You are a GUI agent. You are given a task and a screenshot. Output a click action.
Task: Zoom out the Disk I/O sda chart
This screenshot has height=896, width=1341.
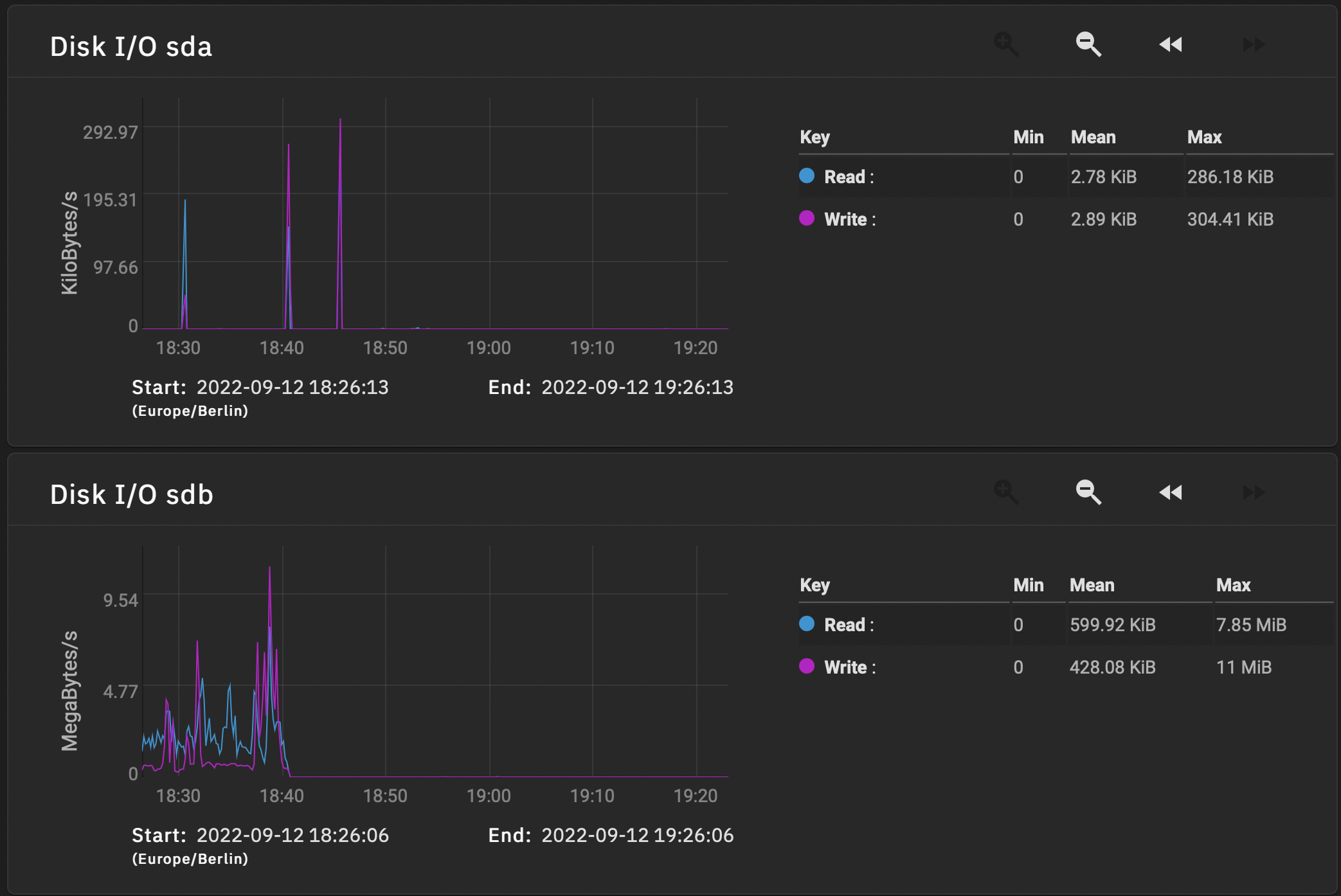tap(1088, 44)
